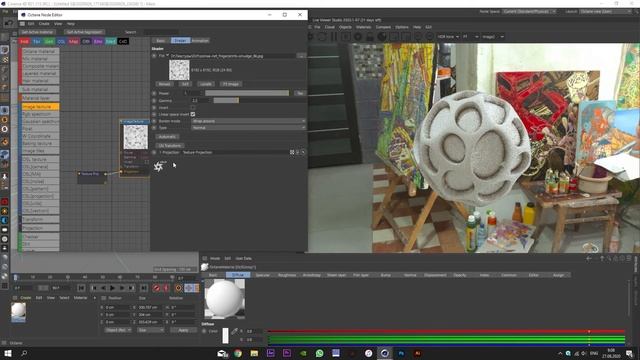
Task: Open the Create menu in Node Editor
Action: tap(44, 24)
